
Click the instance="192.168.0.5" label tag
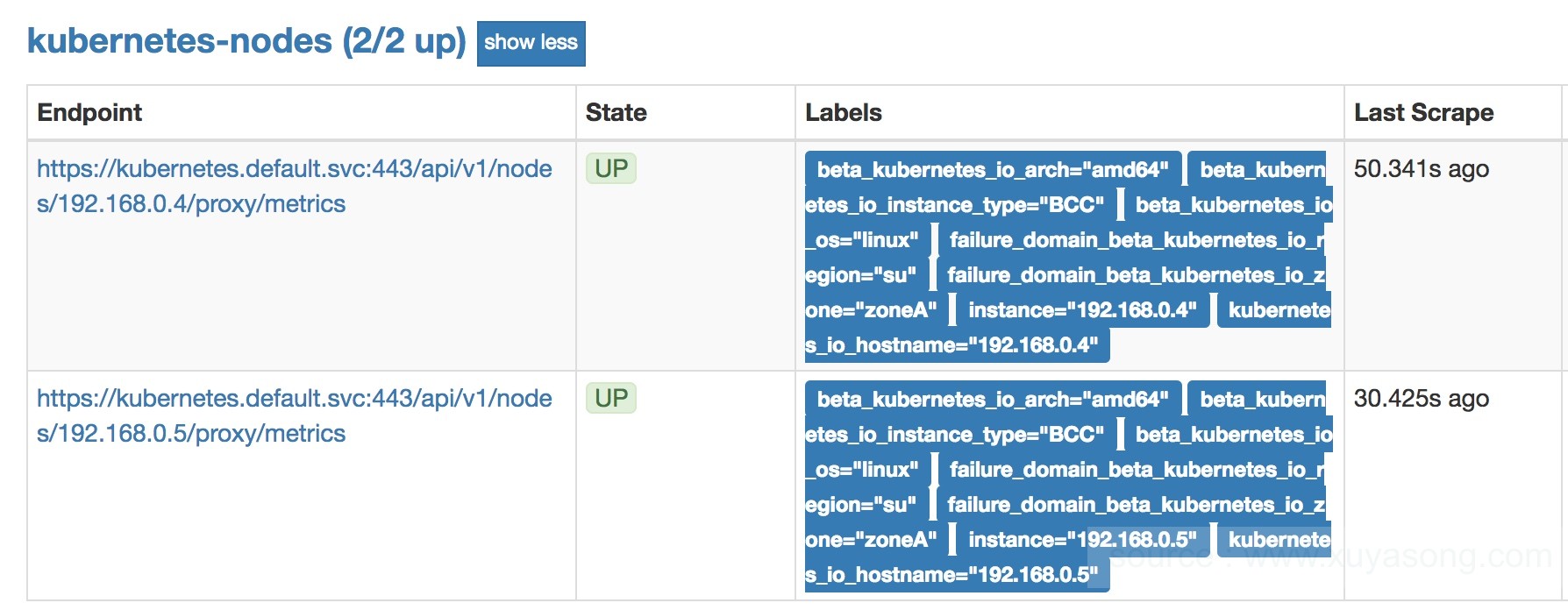tap(1082, 540)
